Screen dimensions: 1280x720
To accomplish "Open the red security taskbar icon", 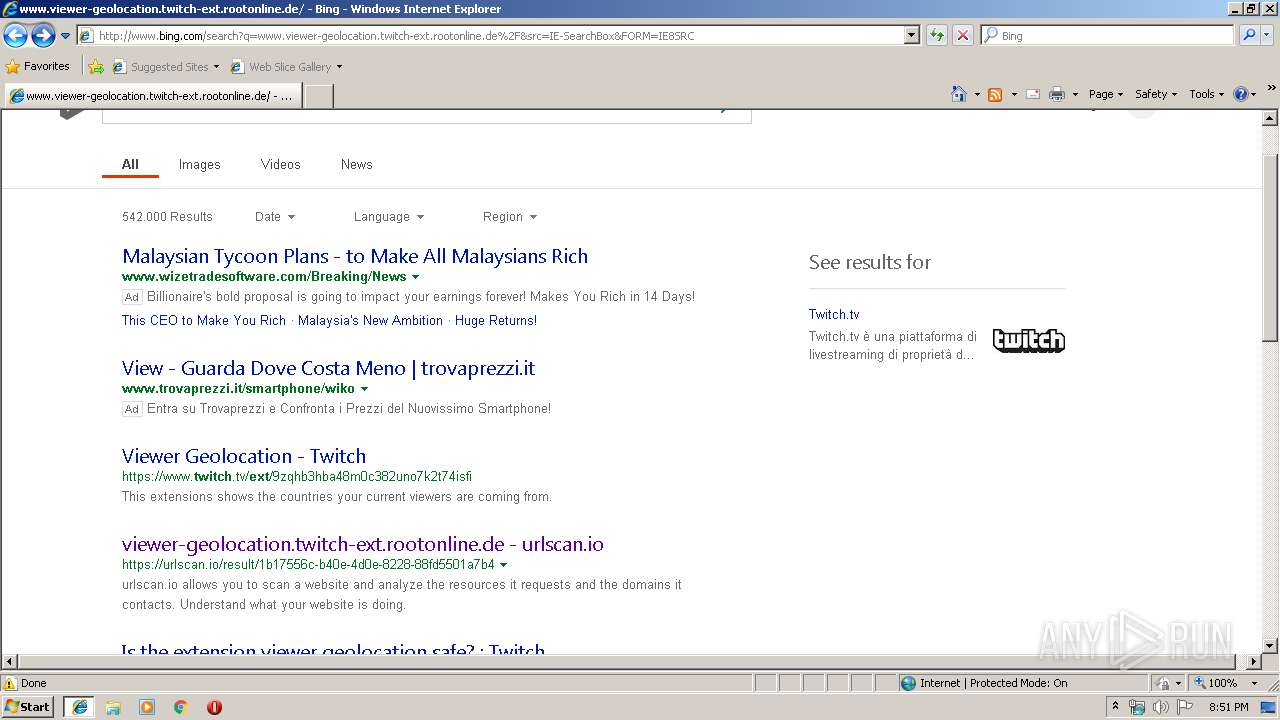I will 214,707.
